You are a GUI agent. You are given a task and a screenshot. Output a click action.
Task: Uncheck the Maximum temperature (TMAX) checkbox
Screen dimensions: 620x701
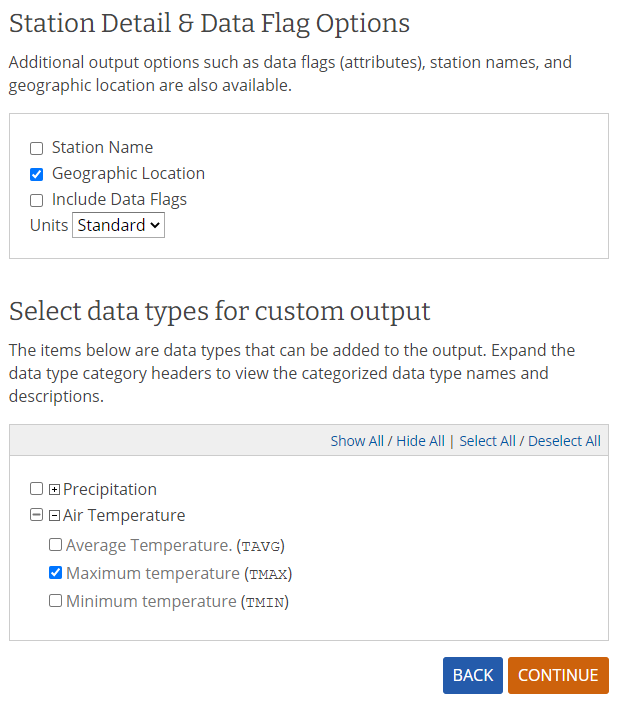click(55, 572)
